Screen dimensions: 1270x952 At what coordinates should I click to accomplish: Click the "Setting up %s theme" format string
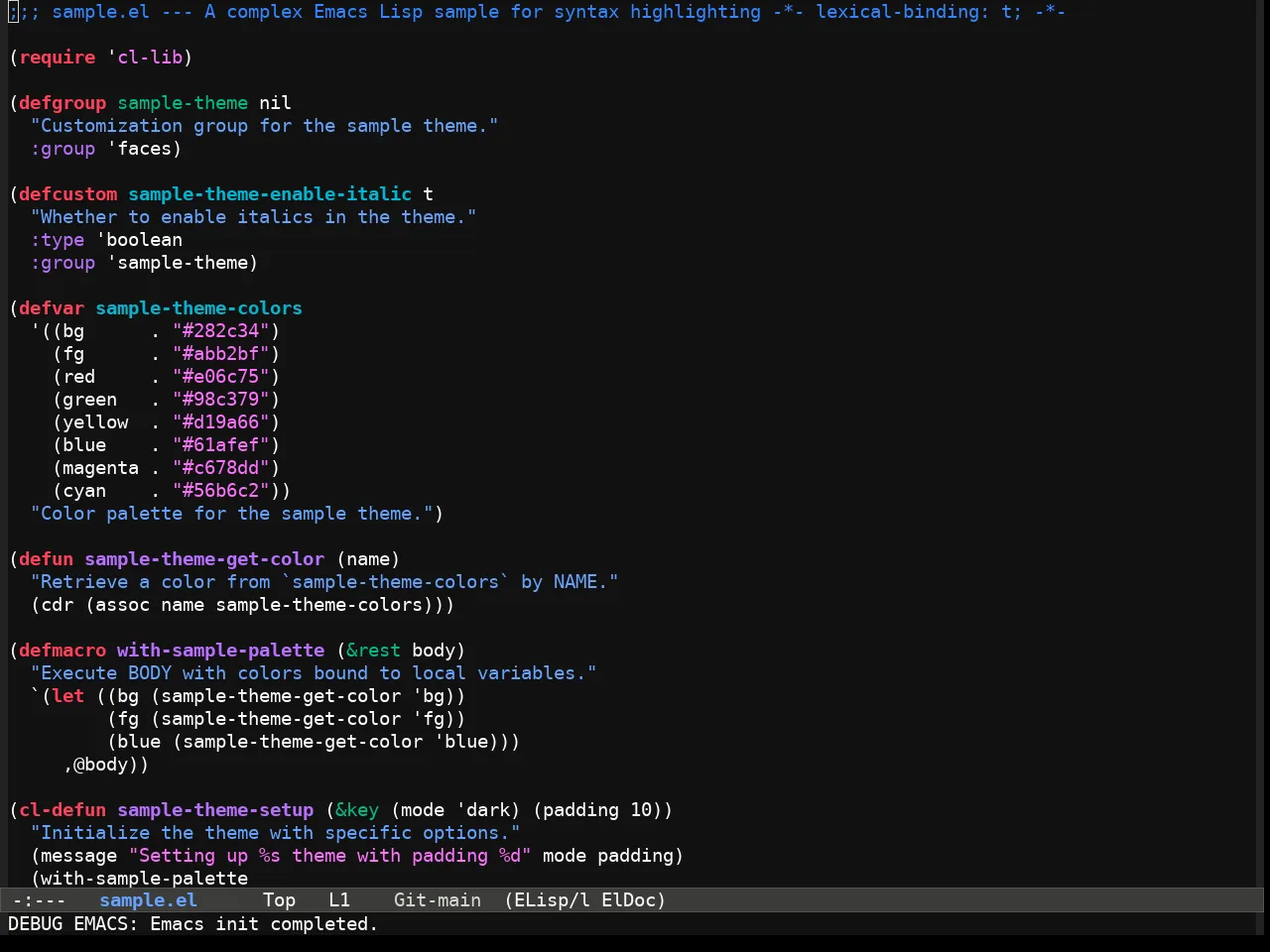(x=330, y=856)
